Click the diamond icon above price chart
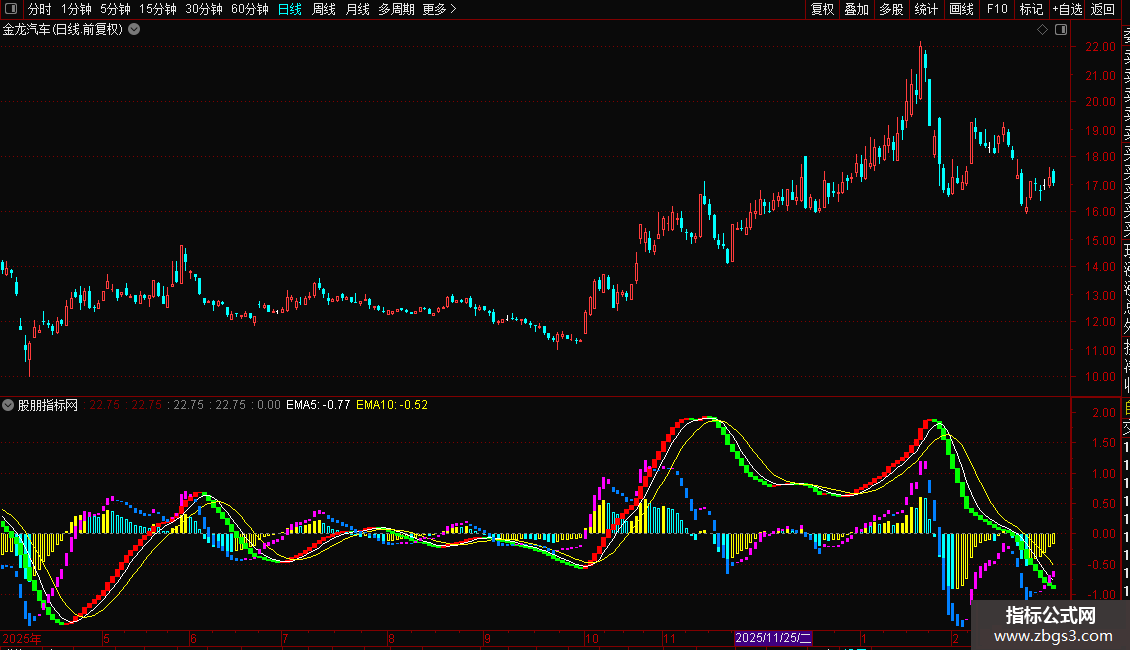1130x650 pixels. point(1042,30)
